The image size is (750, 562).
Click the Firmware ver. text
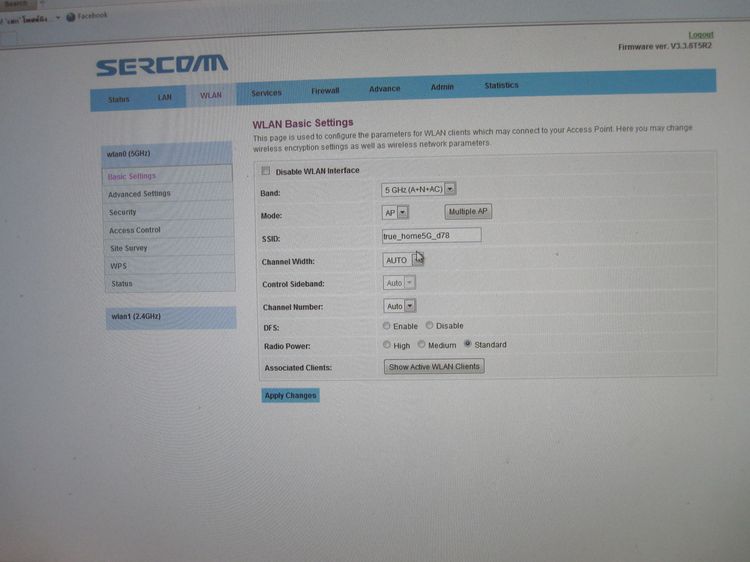(665, 46)
